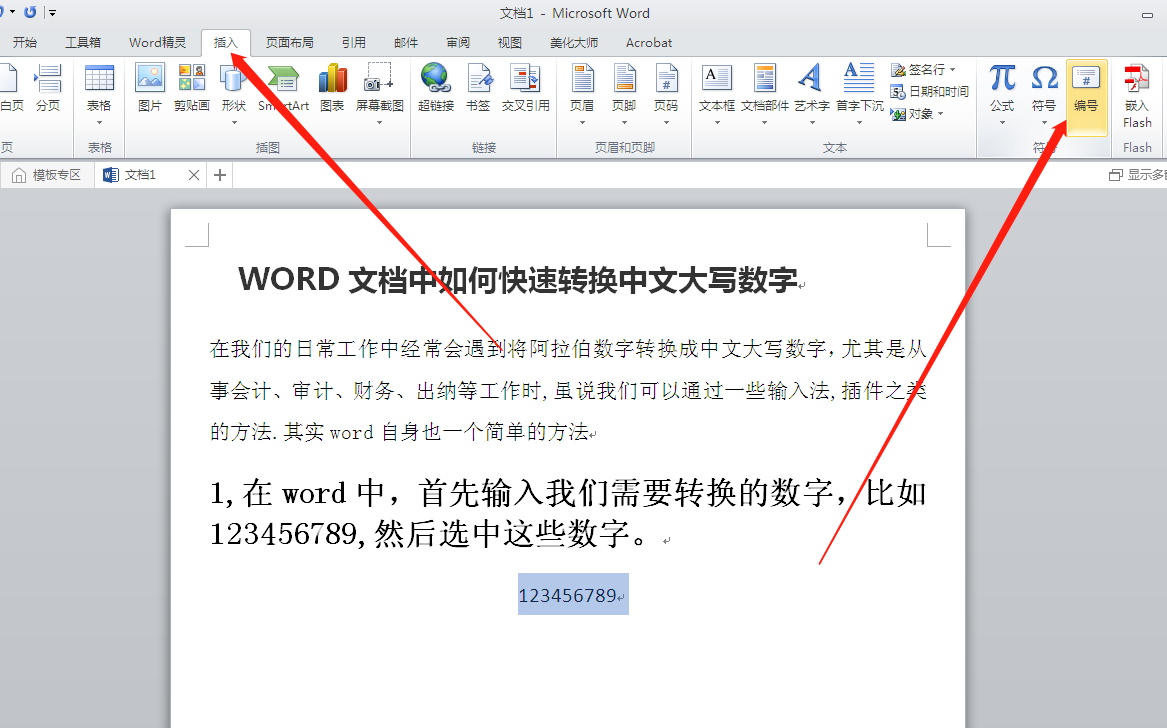The width and height of the screenshot is (1167, 728).
Task: Open the 符号 symbol menu
Action: click(1044, 94)
